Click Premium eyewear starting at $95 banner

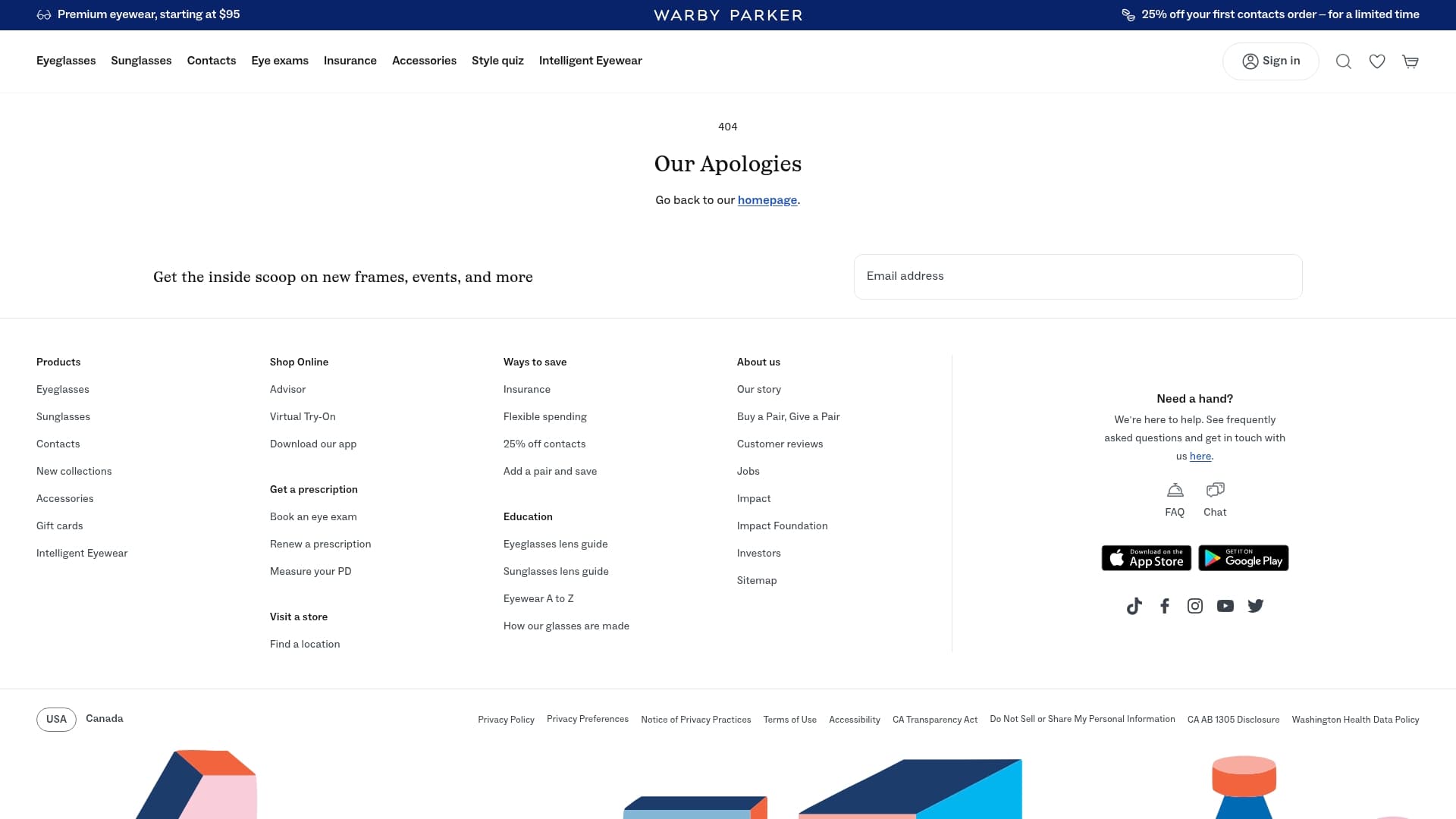click(x=138, y=14)
